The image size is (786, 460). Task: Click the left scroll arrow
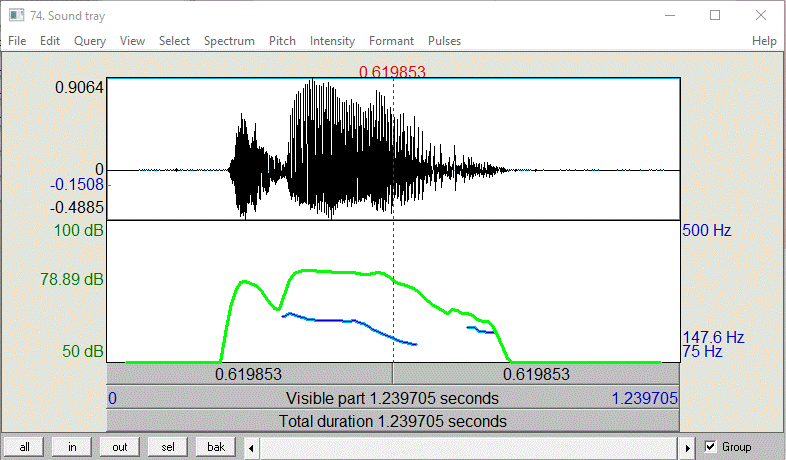click(251, 447)
